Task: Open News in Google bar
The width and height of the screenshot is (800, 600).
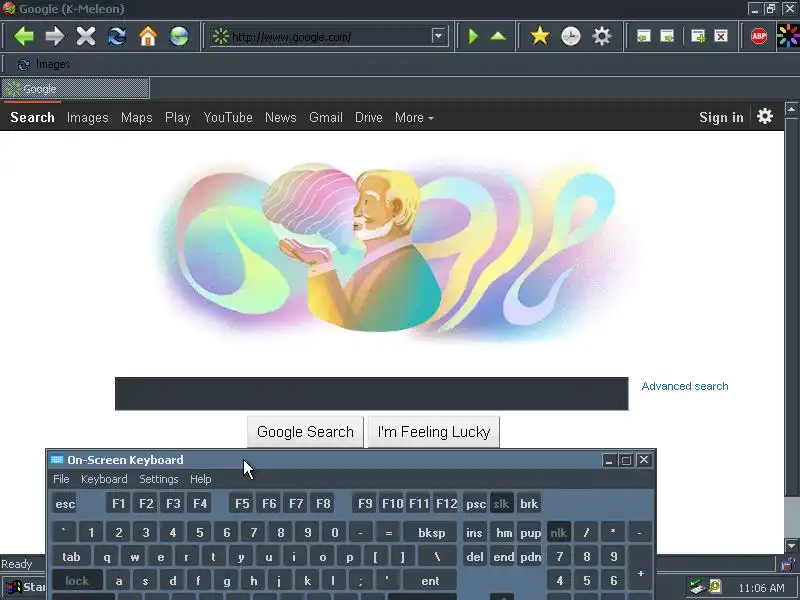Action: (x=281, y=117)
